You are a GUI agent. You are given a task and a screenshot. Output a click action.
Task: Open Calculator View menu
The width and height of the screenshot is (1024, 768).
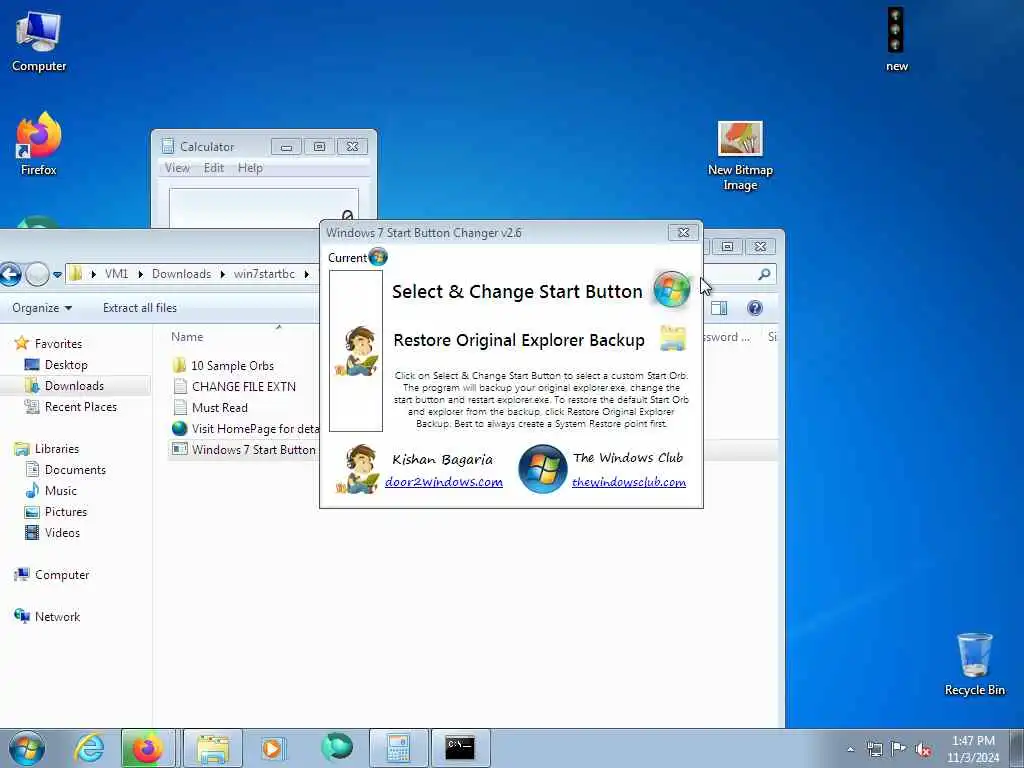(x=177, y=168)
